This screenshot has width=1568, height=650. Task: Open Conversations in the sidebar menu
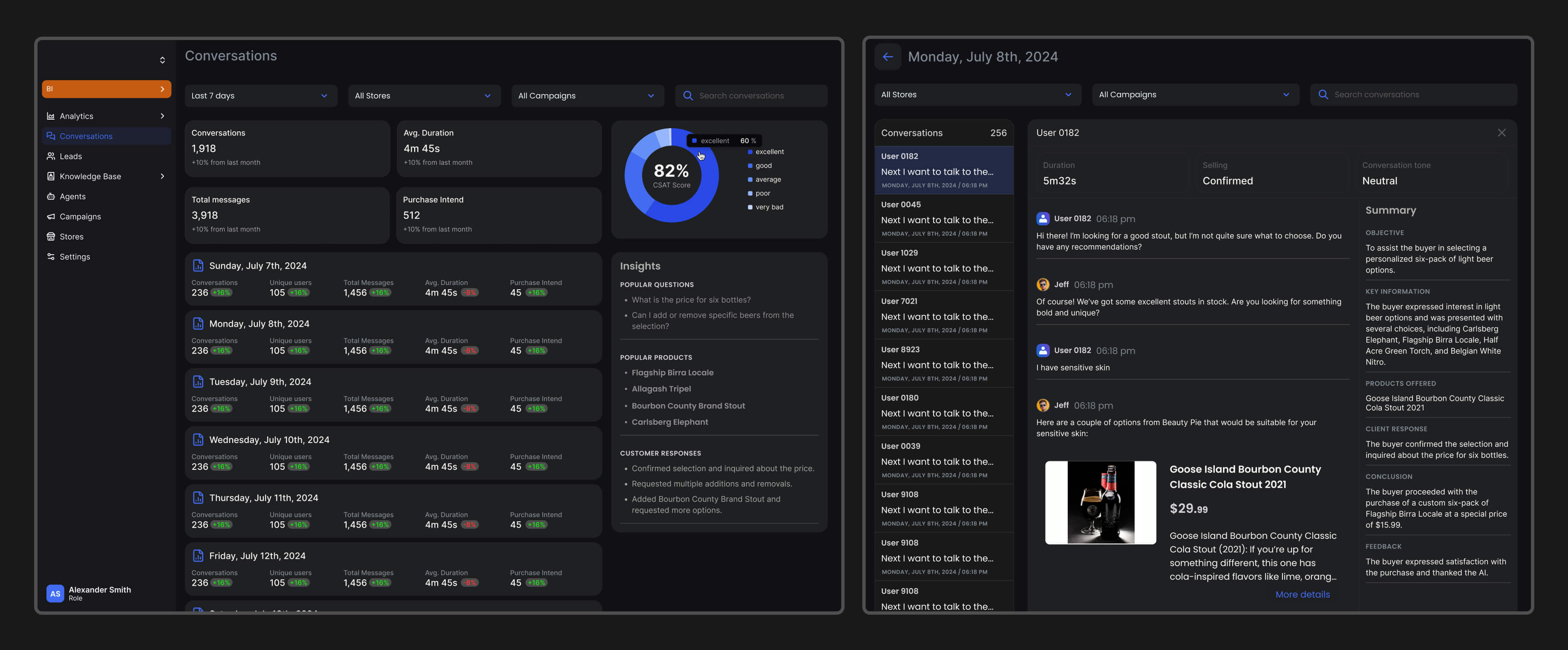pyautogui.click(x=86, y=136)
